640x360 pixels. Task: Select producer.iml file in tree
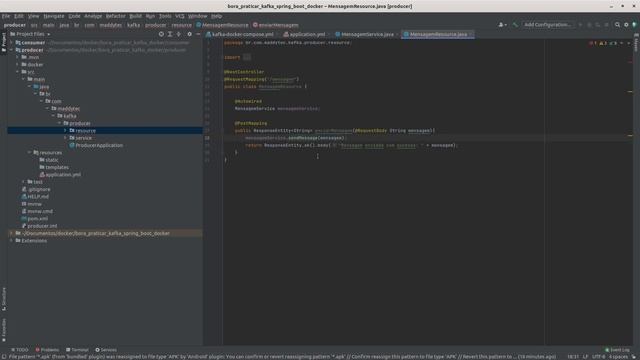[x=39, y=226]
